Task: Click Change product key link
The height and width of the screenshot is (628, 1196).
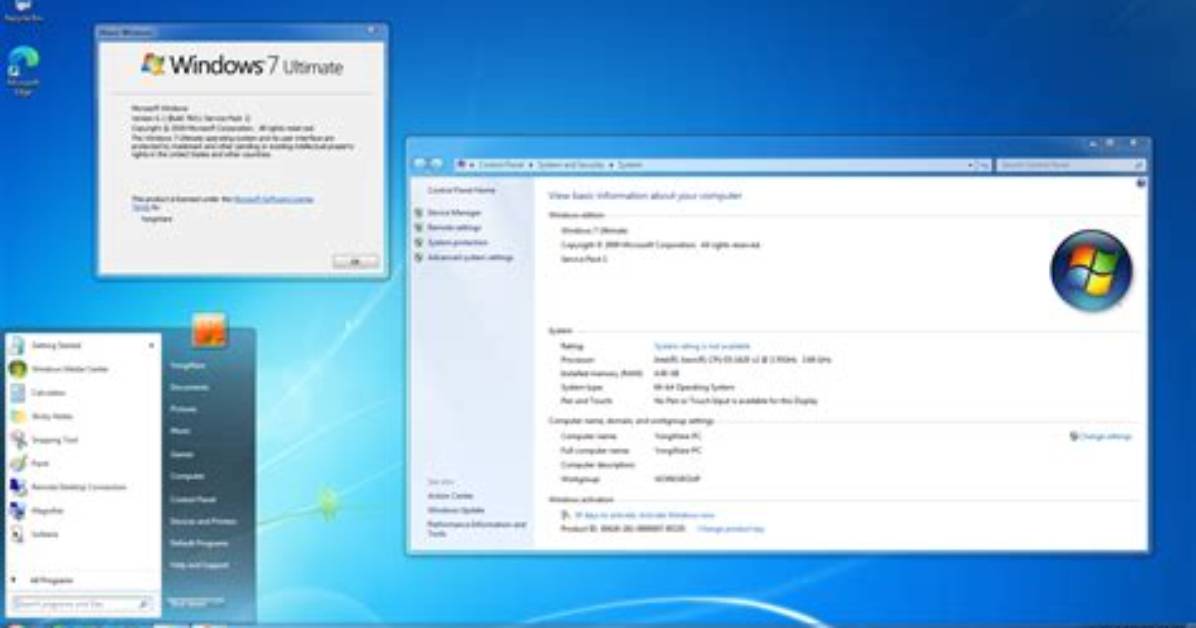Action: [x=730, y=529]
